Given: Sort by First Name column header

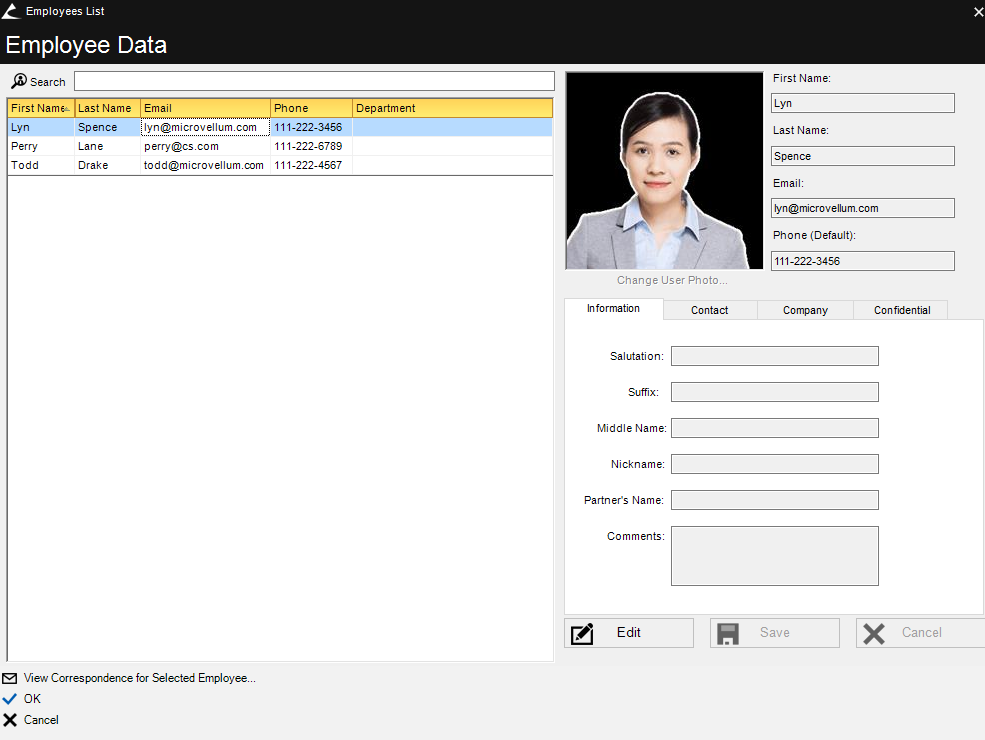Looking at the screenshot, I should (x=37, y=108).
